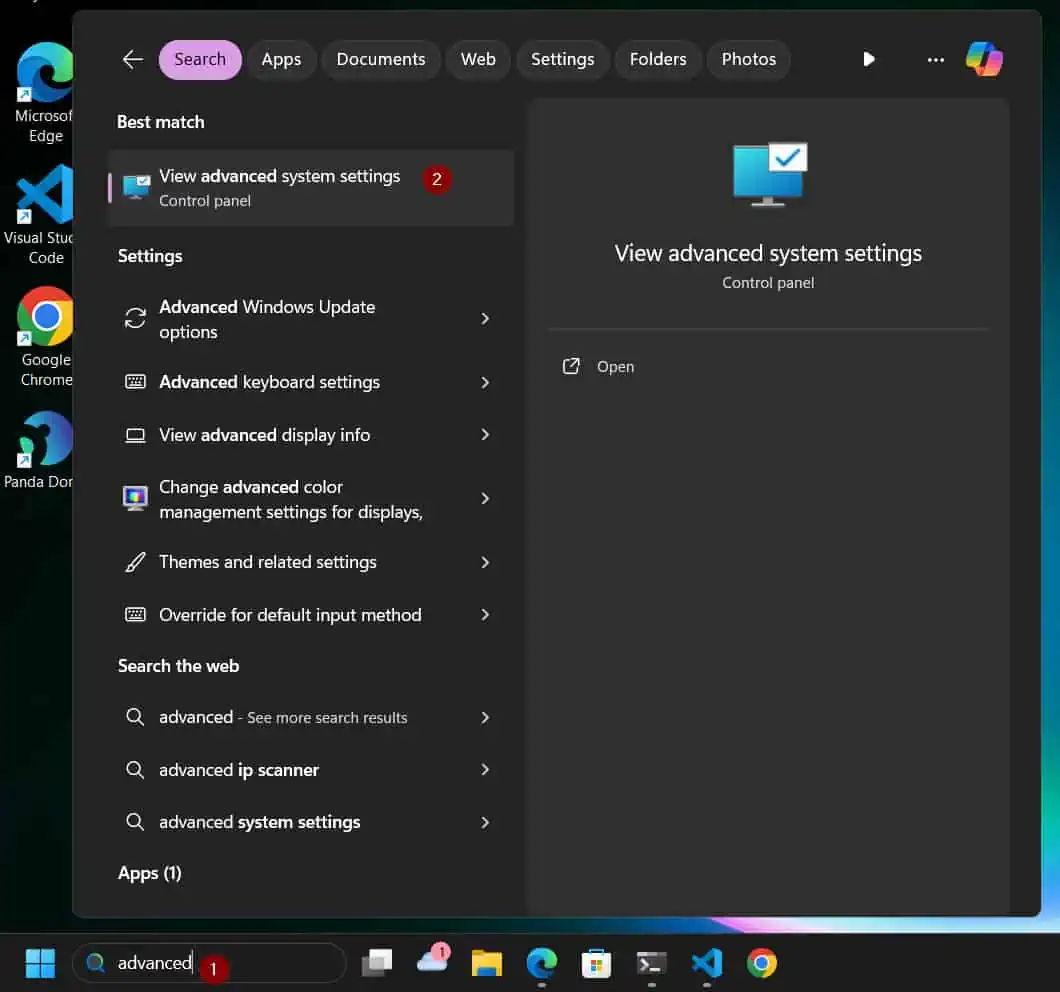Search web for 'advanced system settings'
1060x992 pixels.
tap(311, 822)
